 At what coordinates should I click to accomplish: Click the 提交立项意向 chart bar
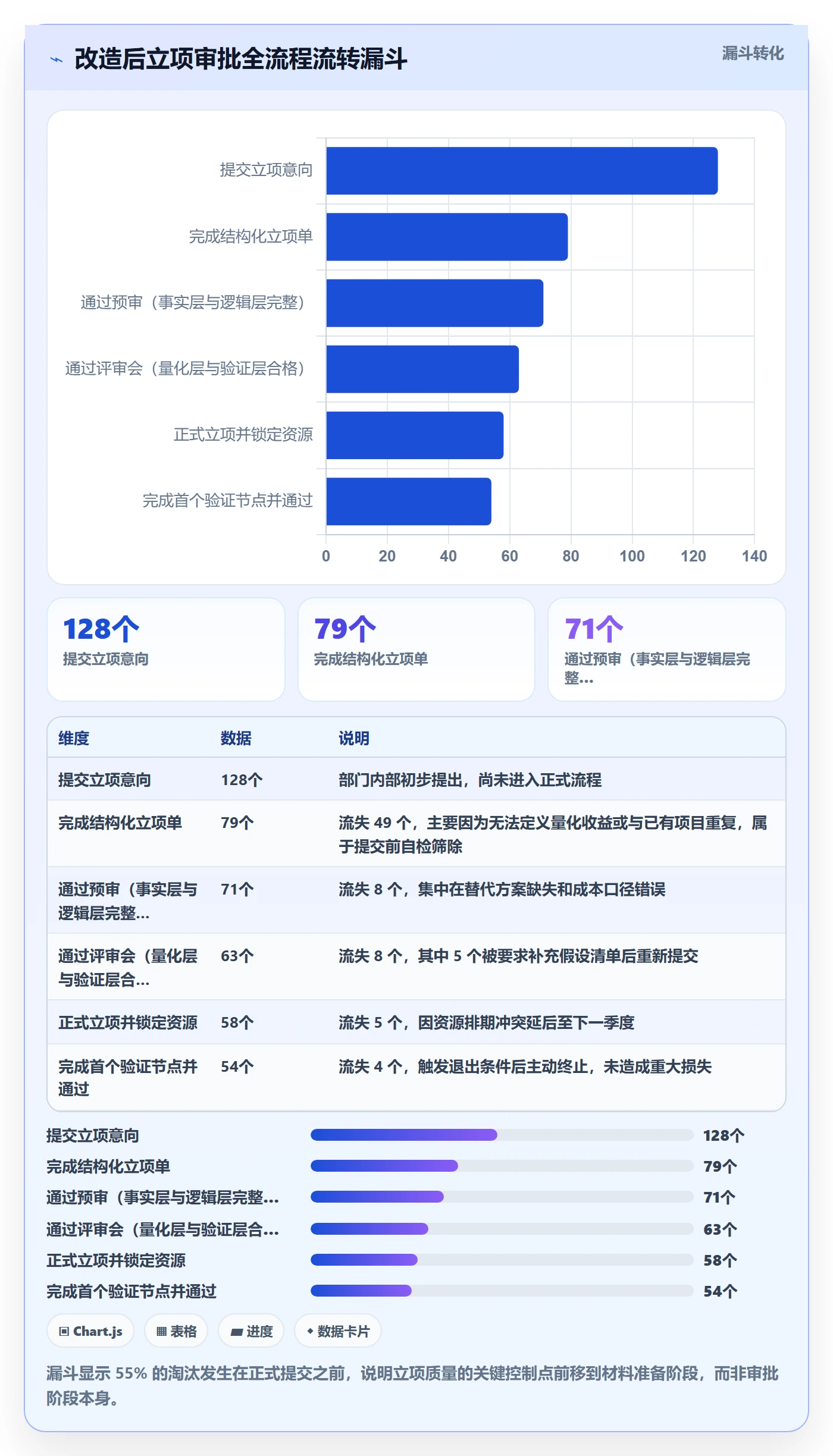522,171
